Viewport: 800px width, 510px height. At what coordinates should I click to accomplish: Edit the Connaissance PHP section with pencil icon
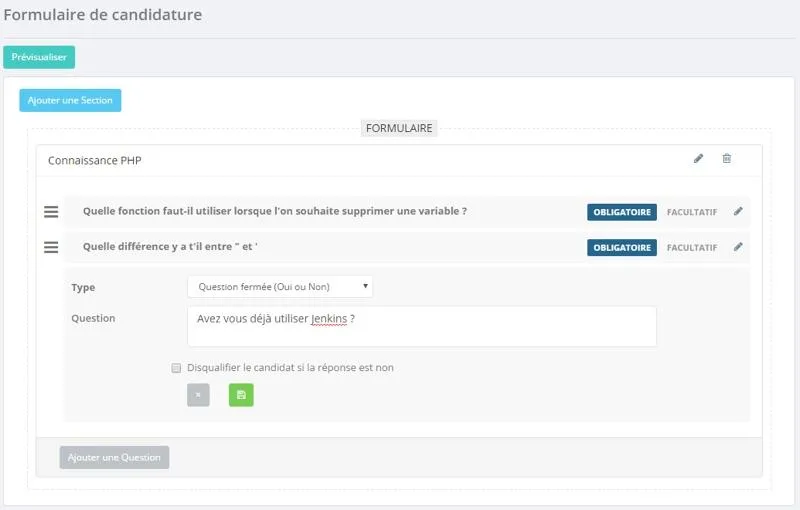pos(698,159)
